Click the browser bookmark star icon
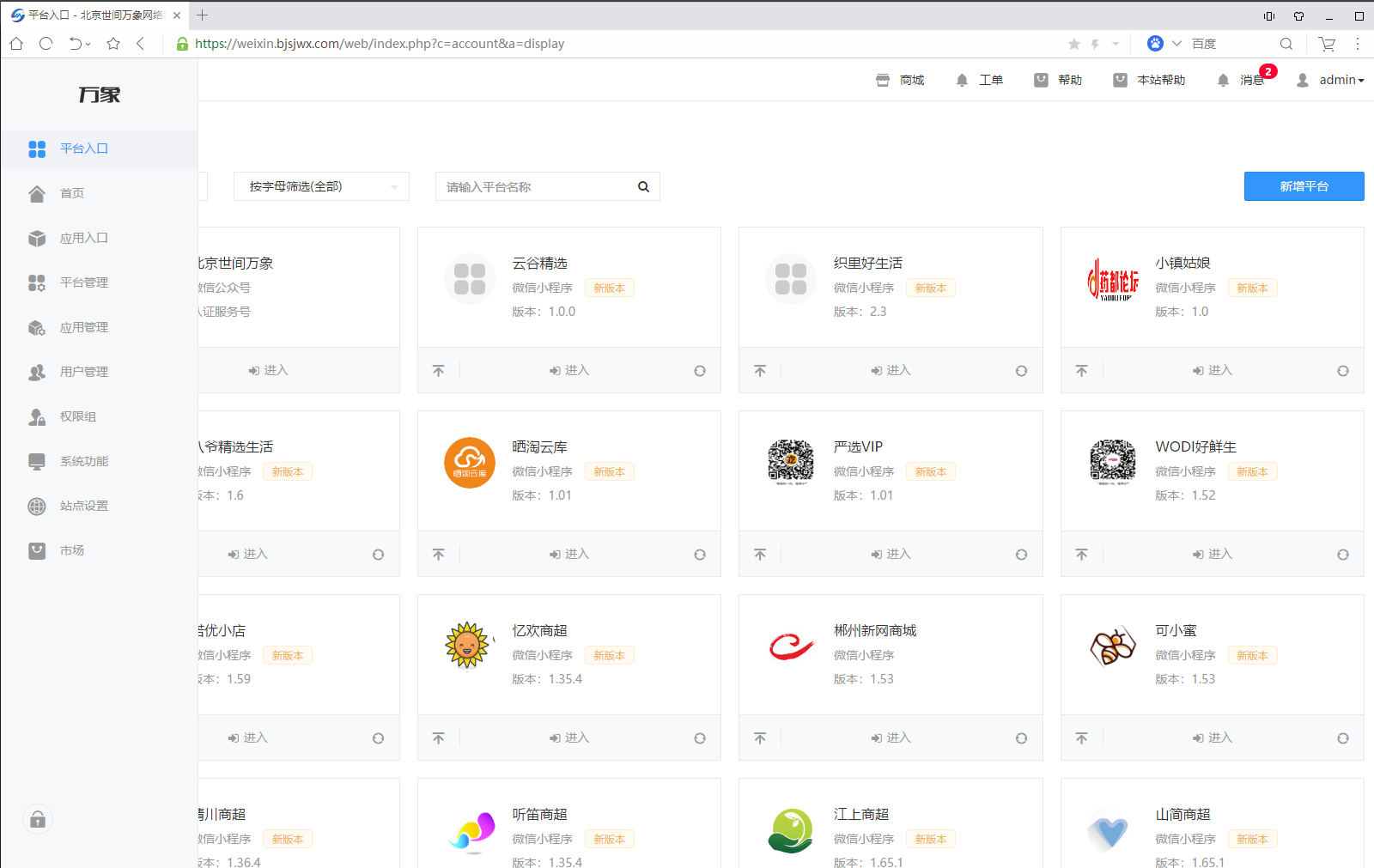Screen dimensions: 1374x868 coord(113,44)
